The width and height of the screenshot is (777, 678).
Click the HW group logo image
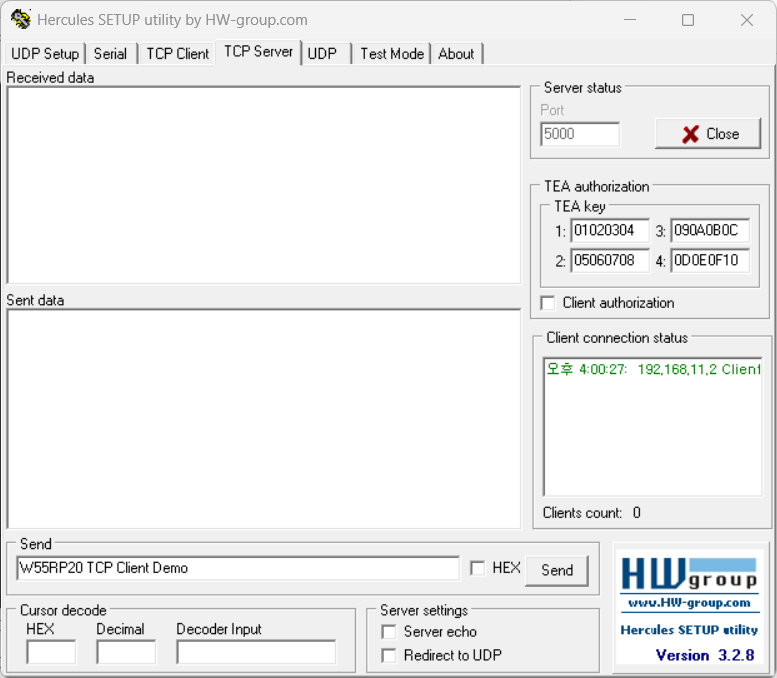tap(688, 574)
